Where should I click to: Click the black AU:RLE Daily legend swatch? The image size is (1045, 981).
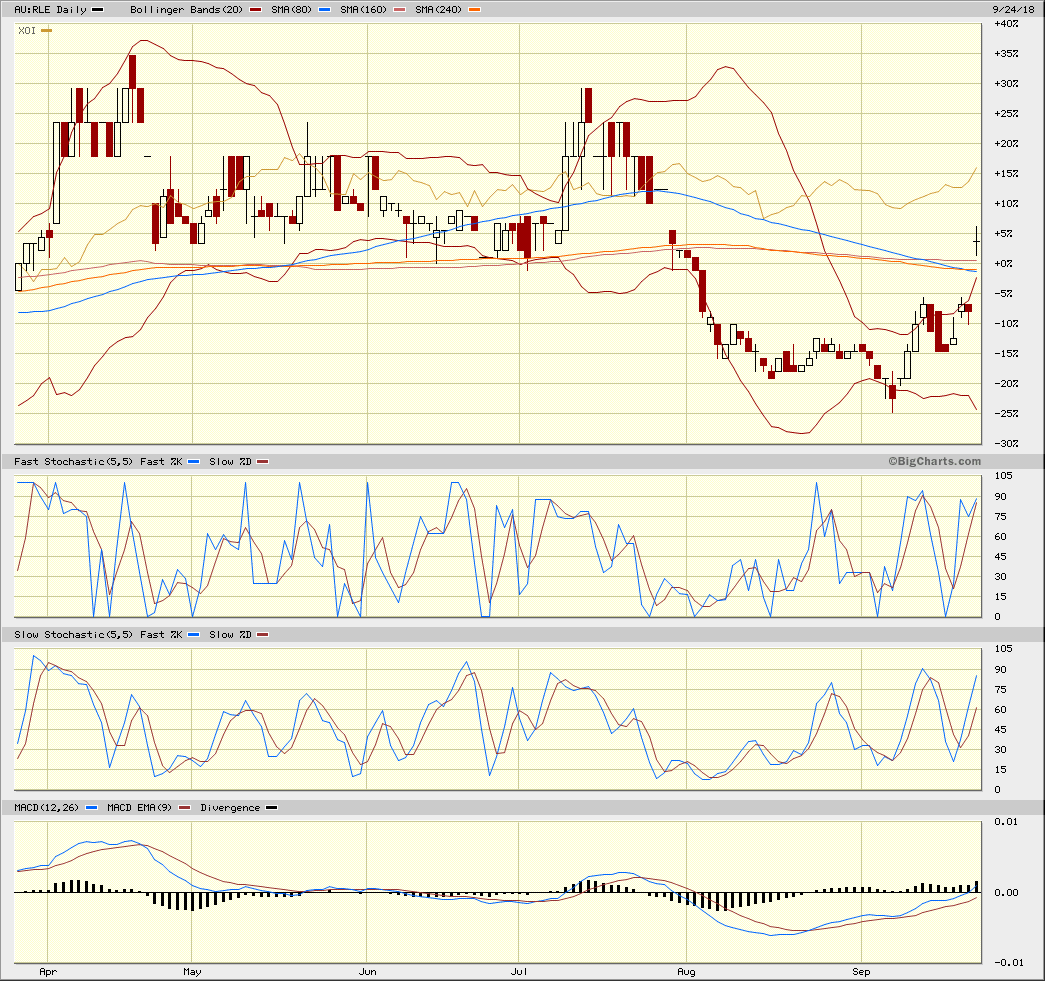97,10
